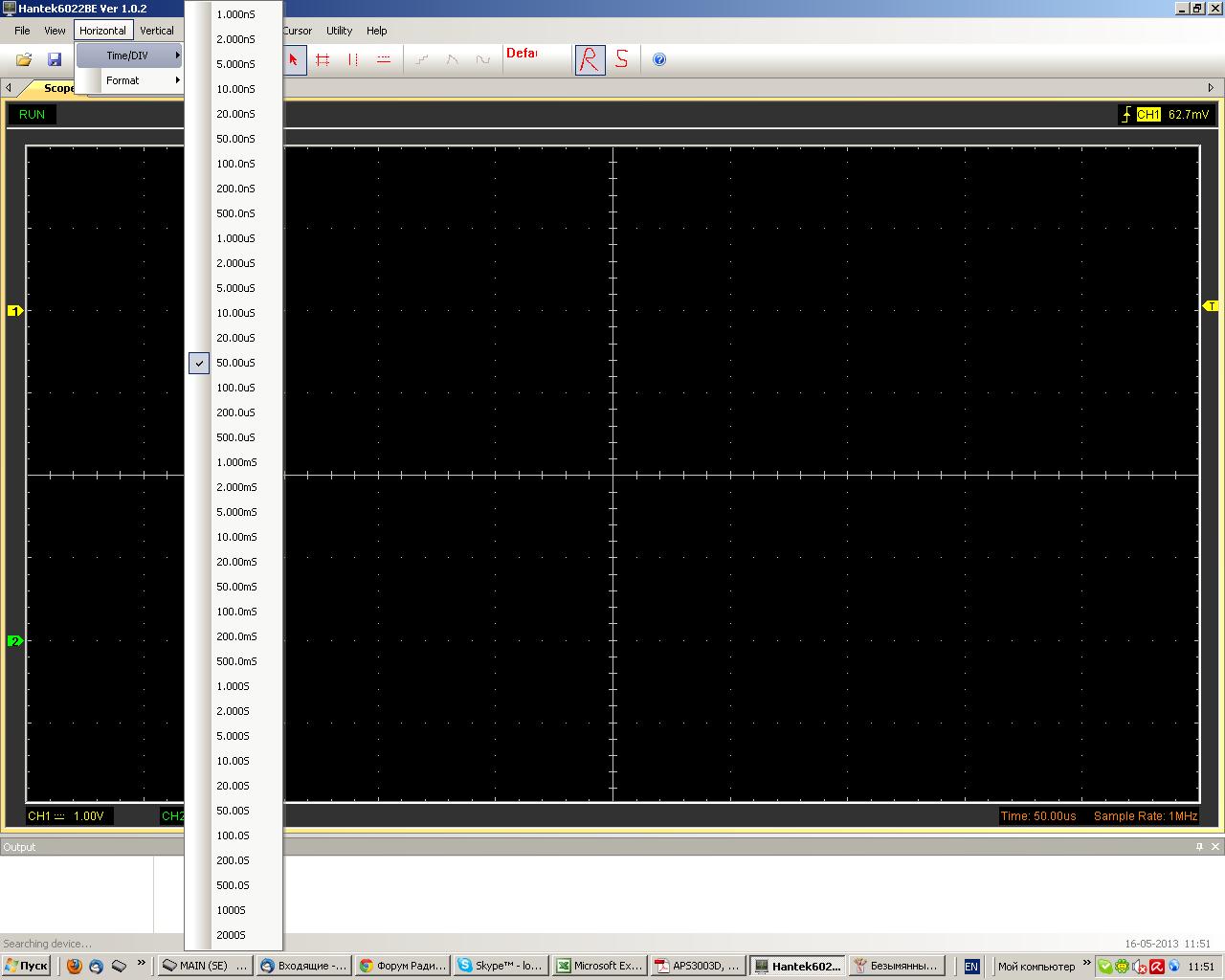Open the blue help question icon

click(x=659, y=59)
